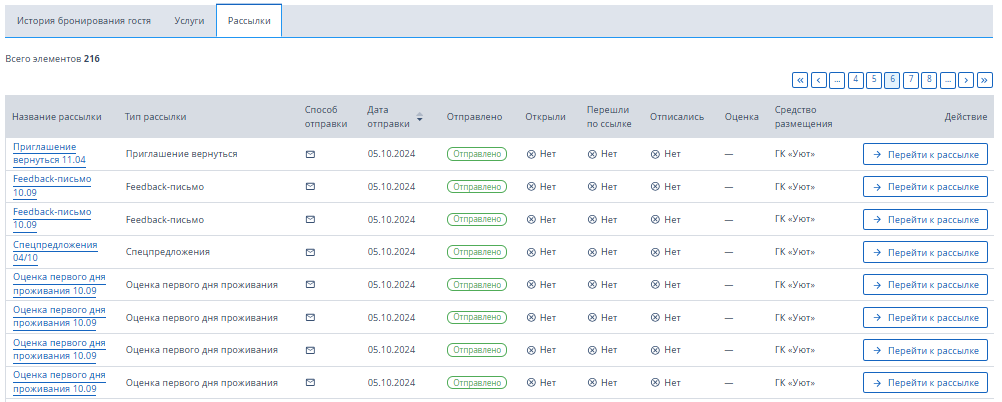Go to the previous page arrow
Image resolution: width=1002 pixels, height=402 pixels.
[x=819, y=80]
